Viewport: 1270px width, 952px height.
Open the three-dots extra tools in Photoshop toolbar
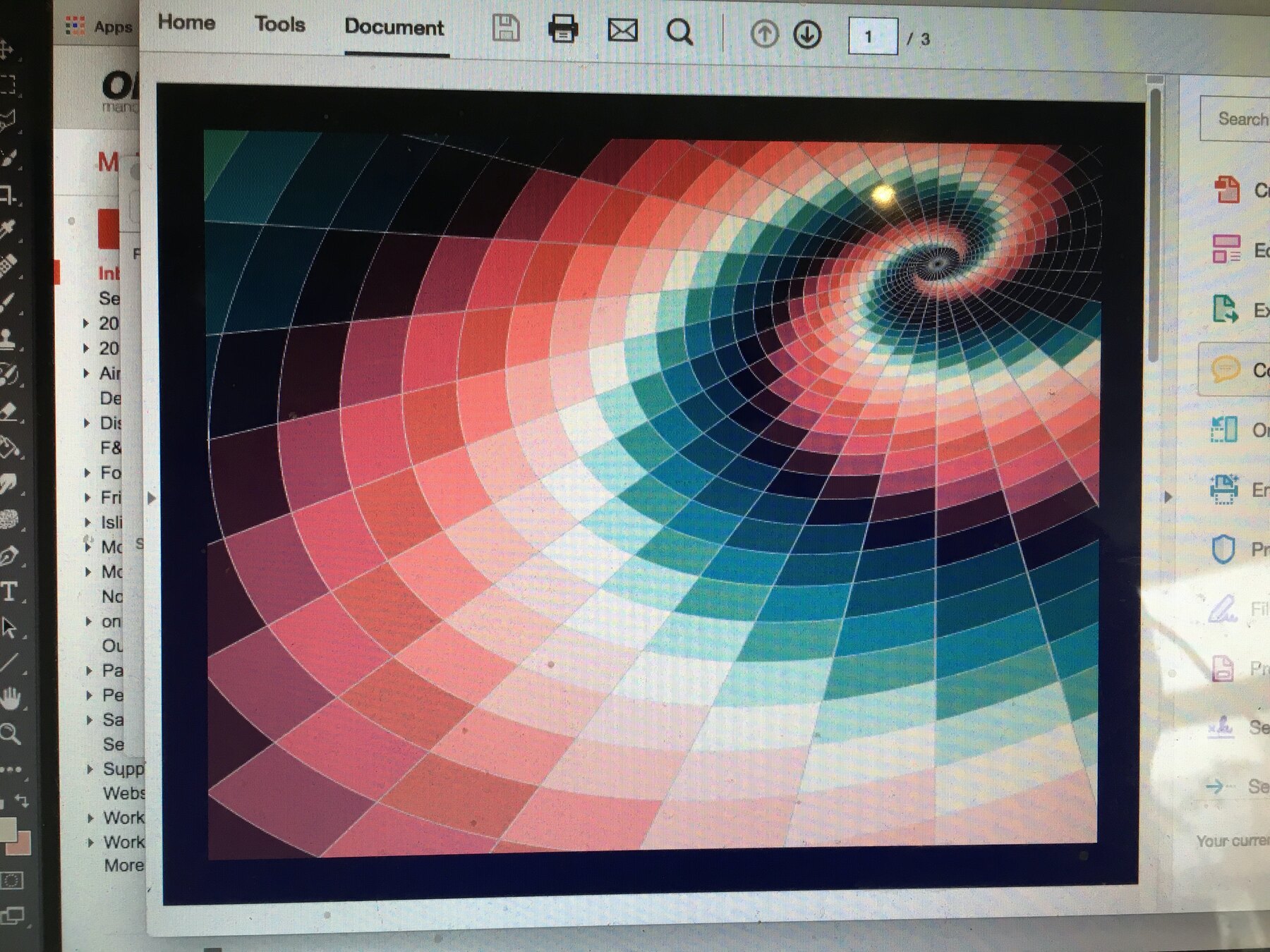[x=11, y=769]
